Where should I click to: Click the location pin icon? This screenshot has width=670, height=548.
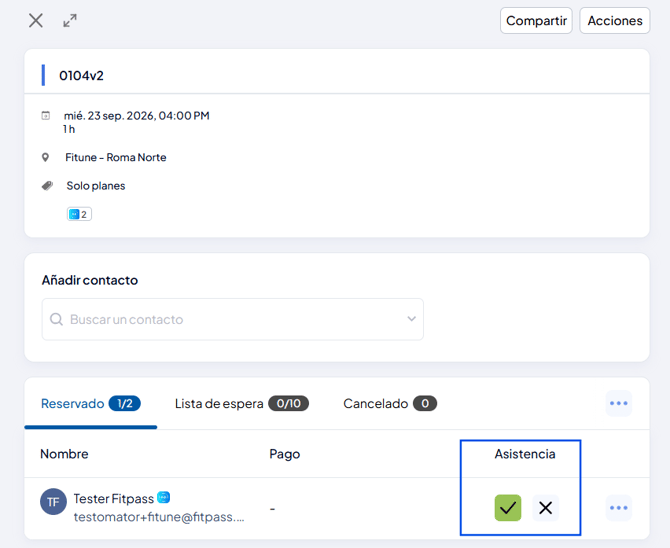click(x=45, y=157)
